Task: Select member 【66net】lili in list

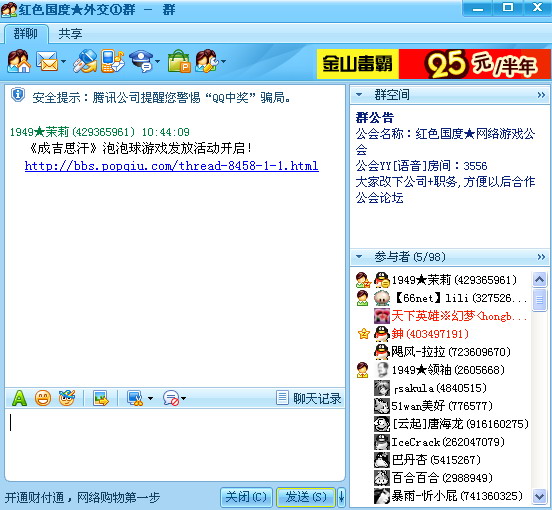Action: [x=441, y=298]
